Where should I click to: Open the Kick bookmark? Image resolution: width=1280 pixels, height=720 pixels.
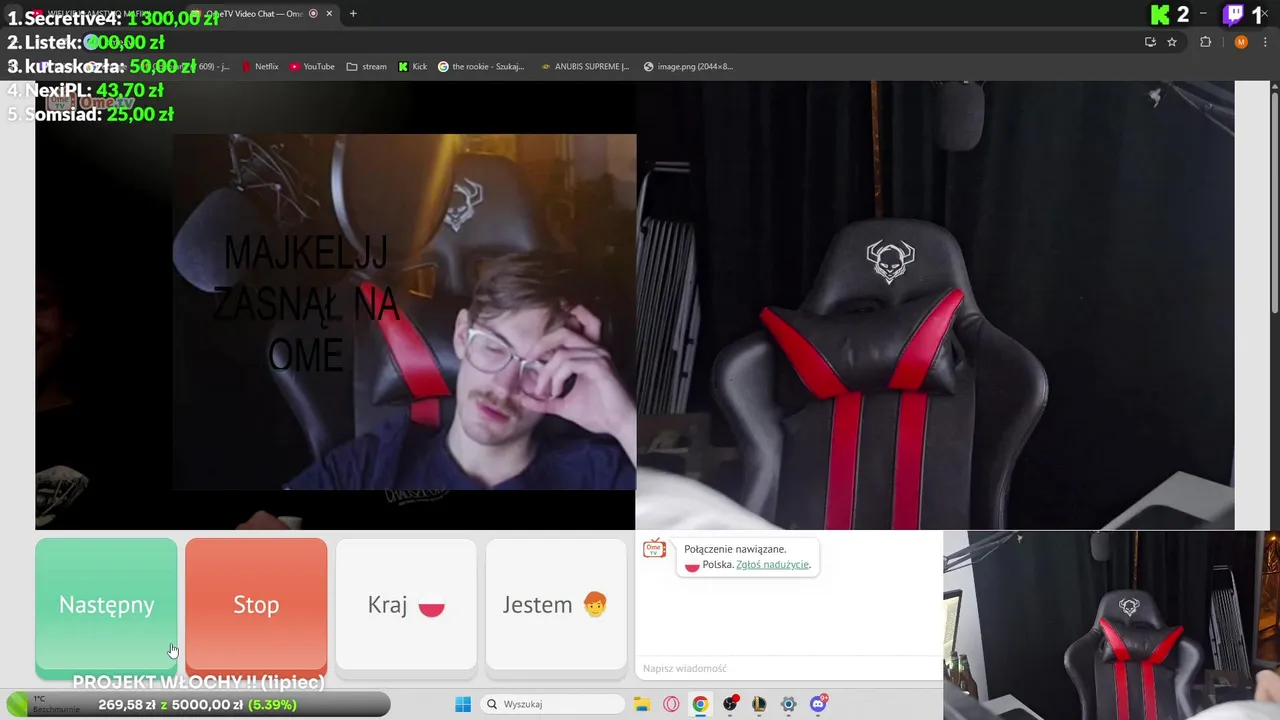[413, 67]
